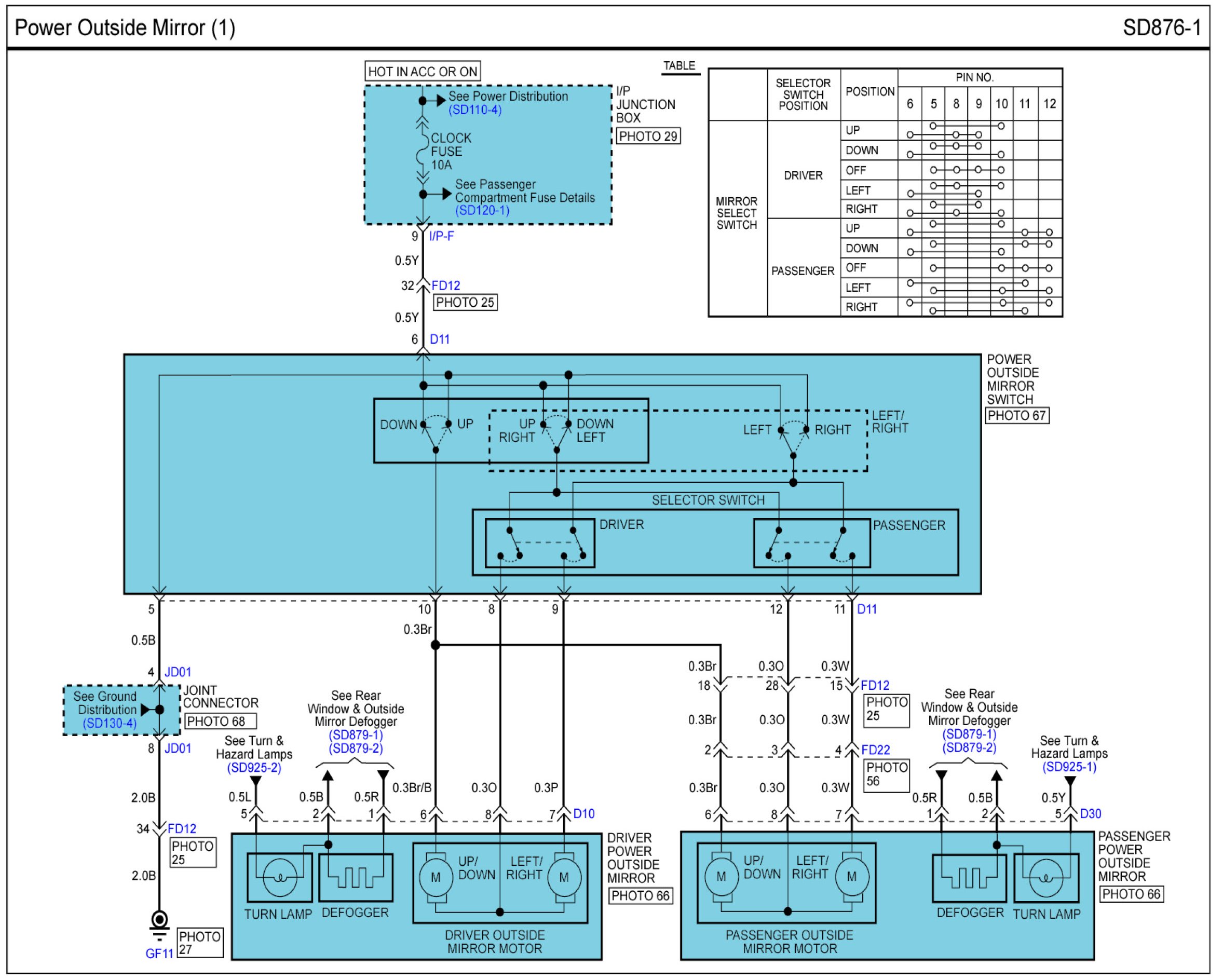1223x980 pixels.
Task: Click the driver up/down motor symbol
Action: 436,877
